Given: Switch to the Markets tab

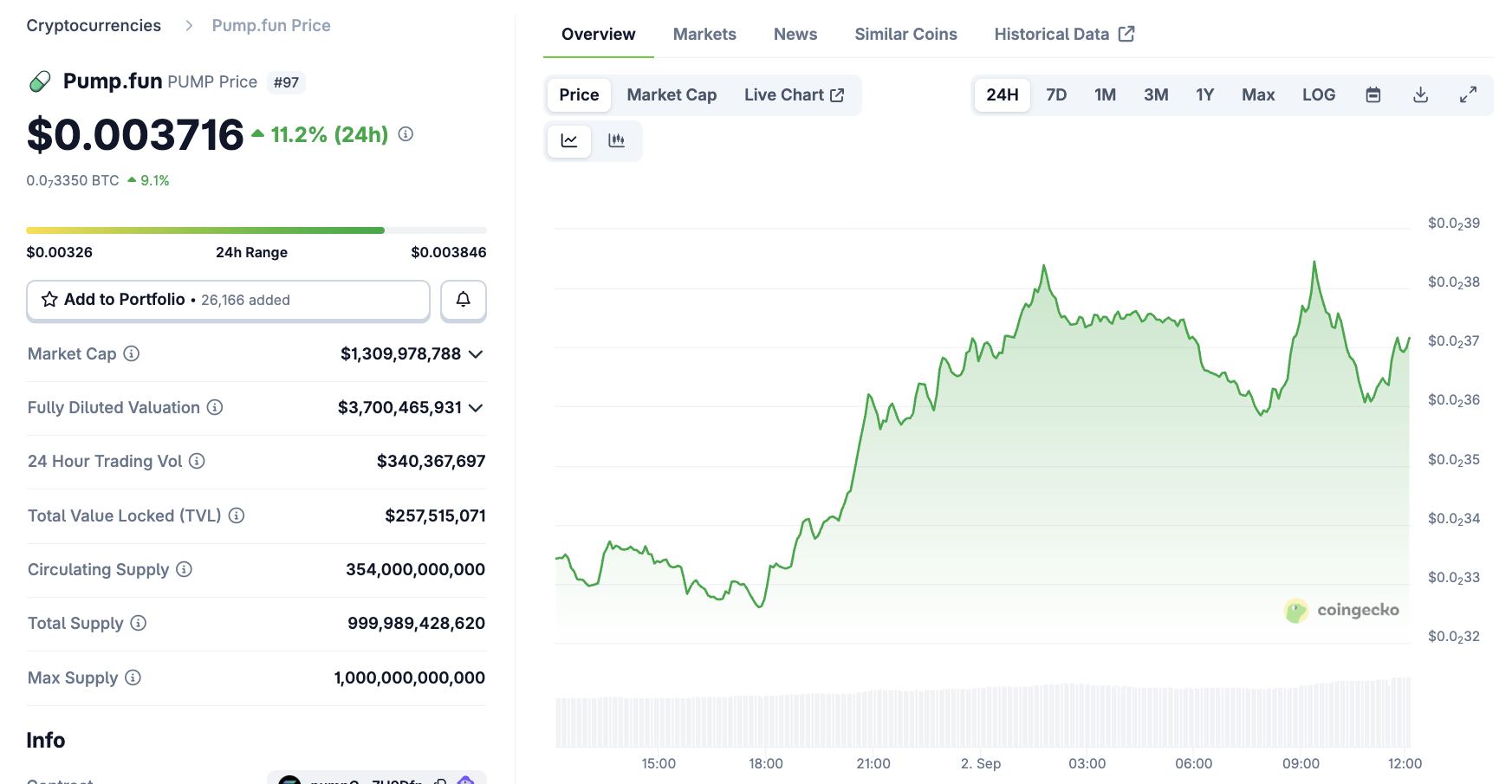Looking at the screenshot, I should tap(704, 34).
